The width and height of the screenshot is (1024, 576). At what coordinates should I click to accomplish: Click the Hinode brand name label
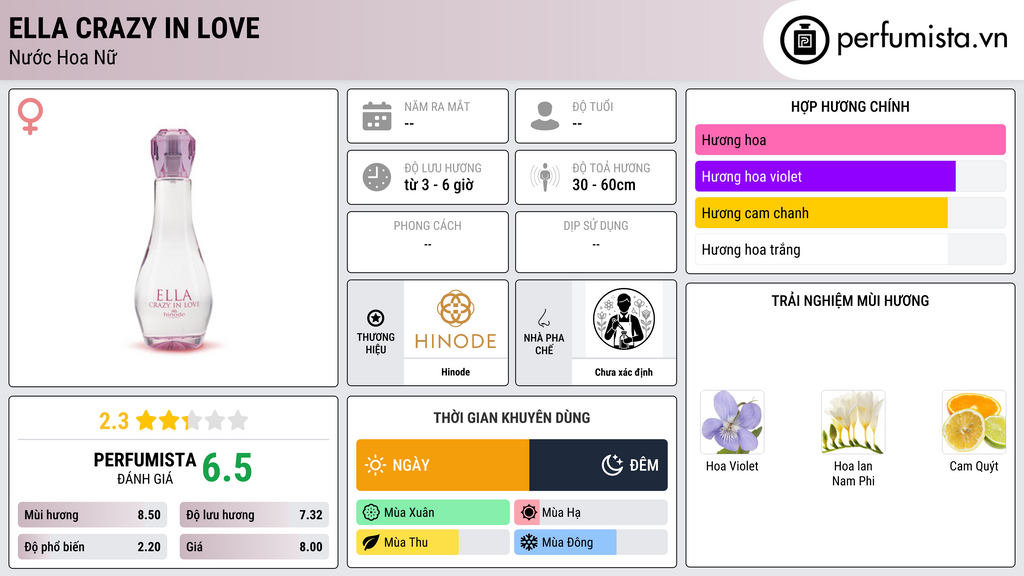coord(455,372)
